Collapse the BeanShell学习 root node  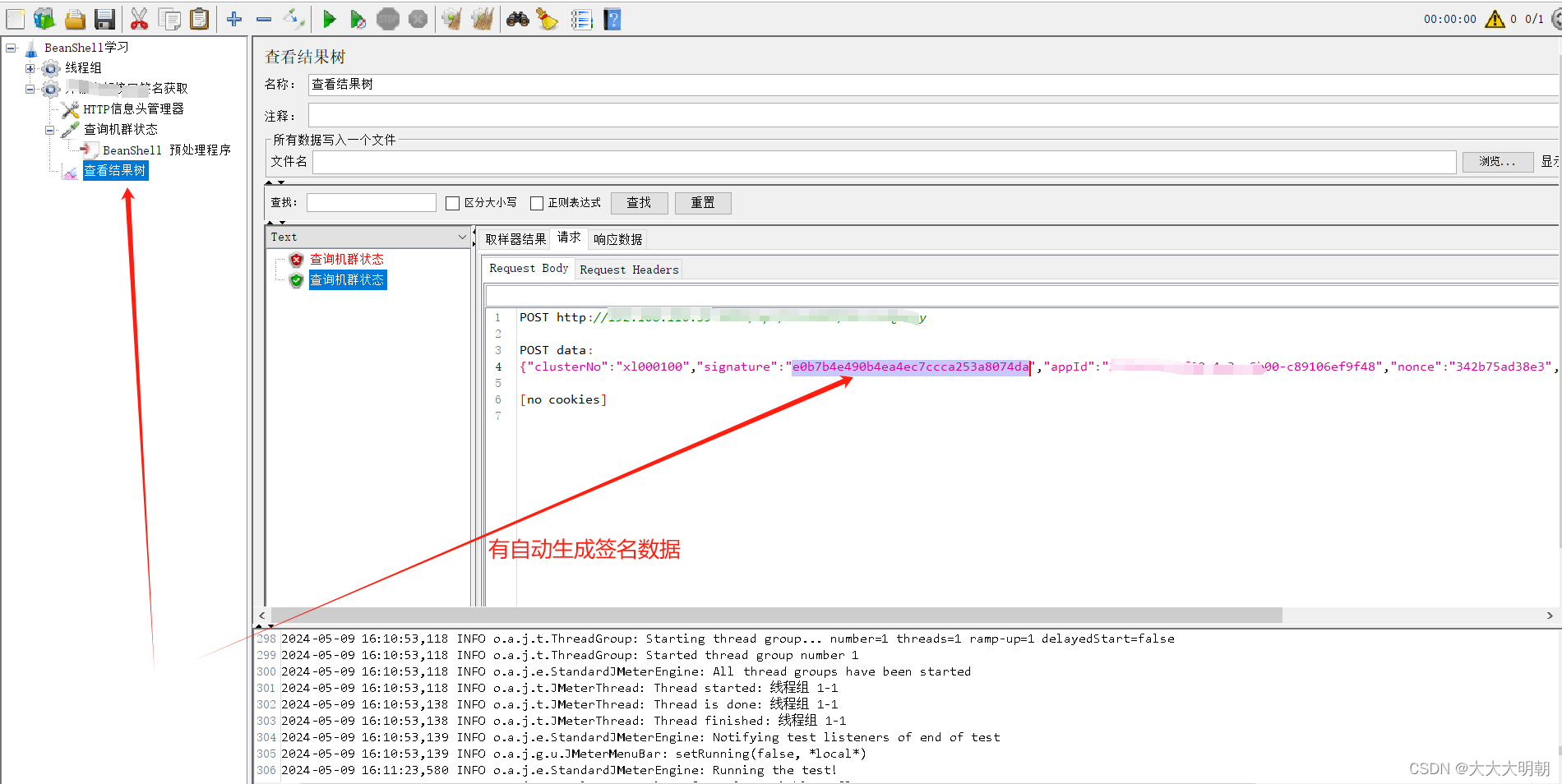(11, 48)
